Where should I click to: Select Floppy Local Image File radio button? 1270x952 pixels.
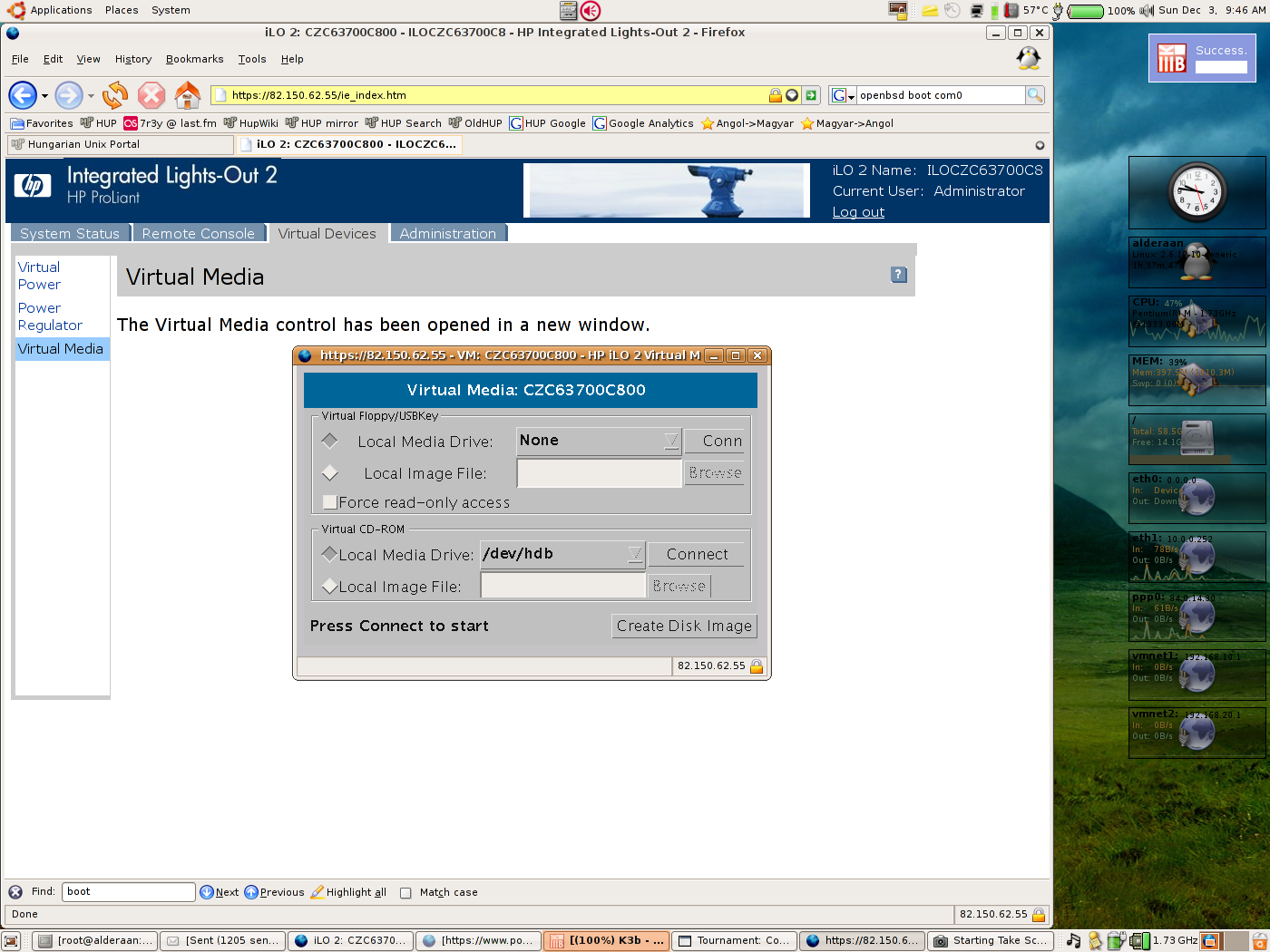click(x=330, y=473)
